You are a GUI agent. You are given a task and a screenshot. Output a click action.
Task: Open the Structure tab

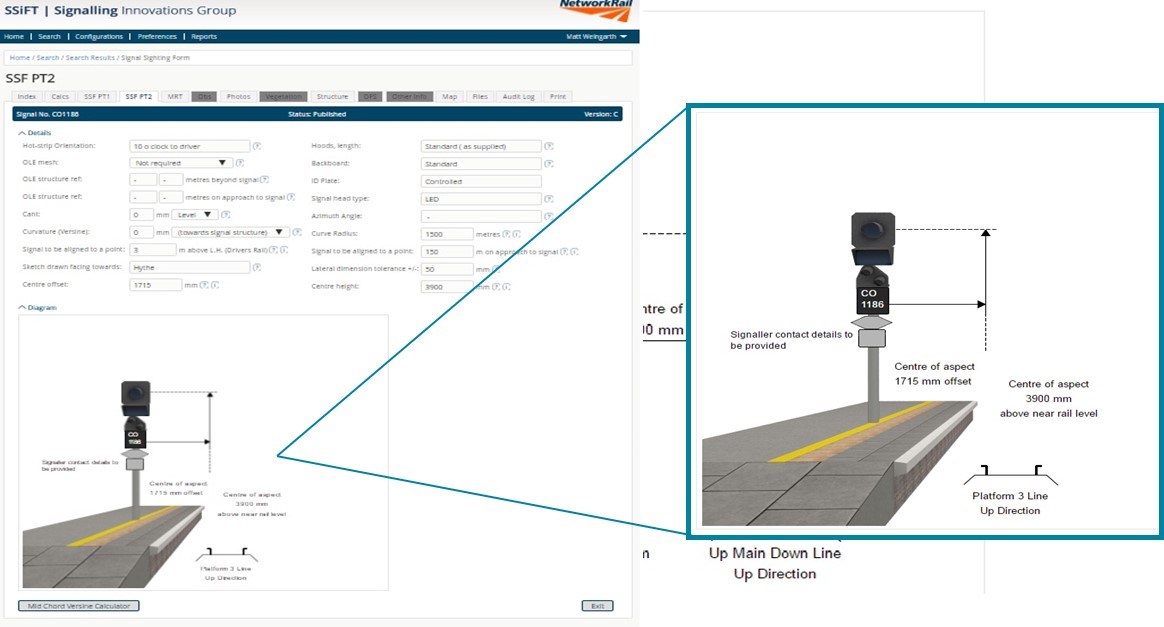coord(333,96)
